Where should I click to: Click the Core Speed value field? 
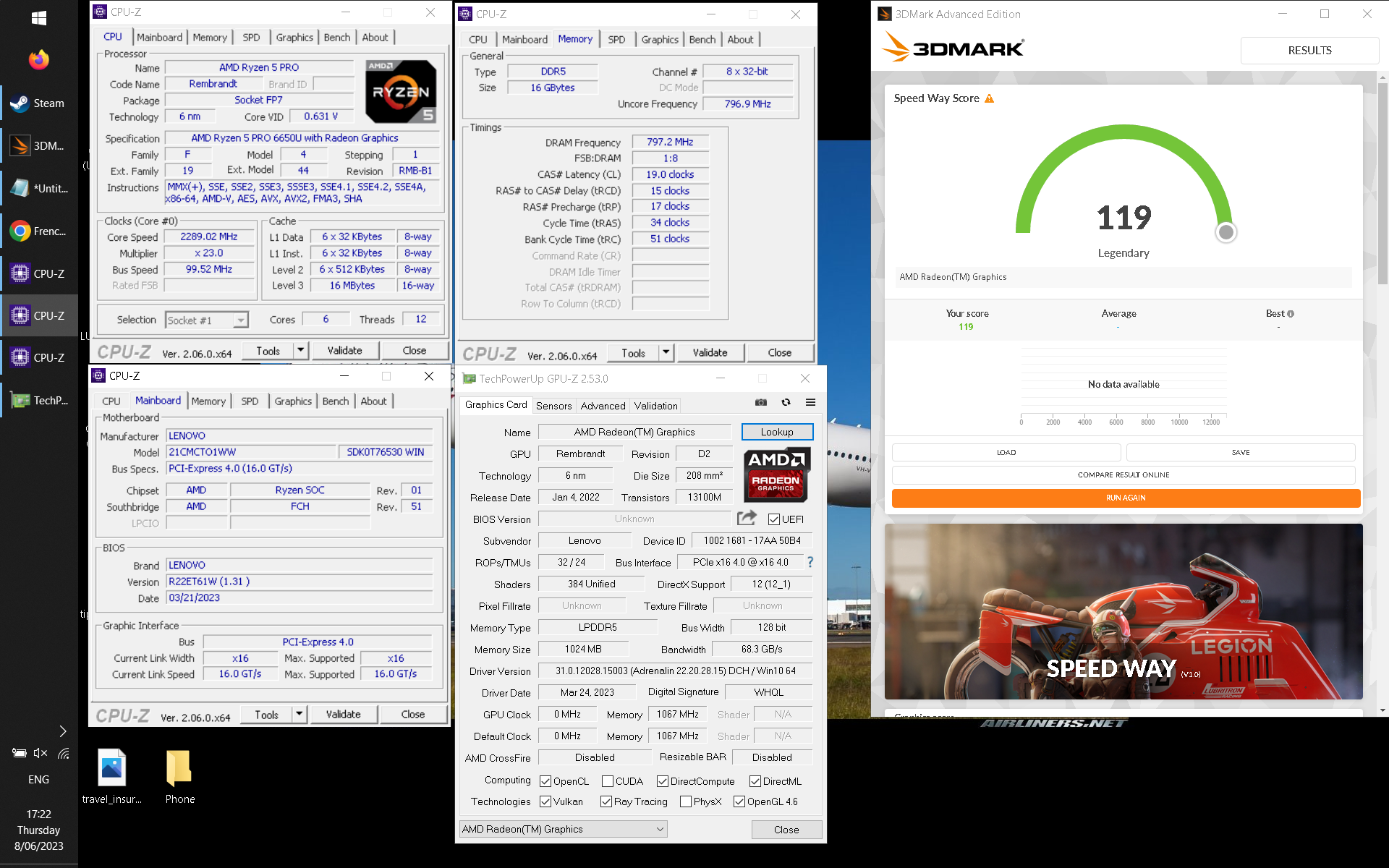[208, 237]
